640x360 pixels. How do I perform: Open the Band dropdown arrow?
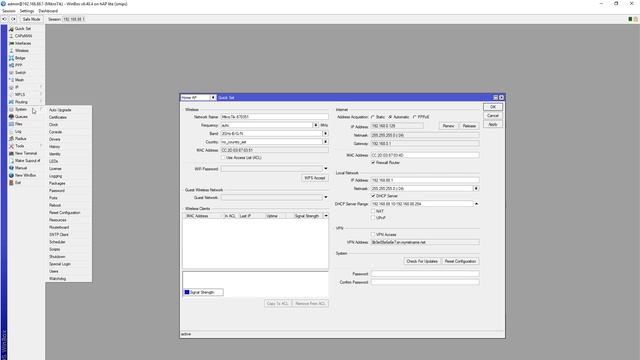click(325, 134)
